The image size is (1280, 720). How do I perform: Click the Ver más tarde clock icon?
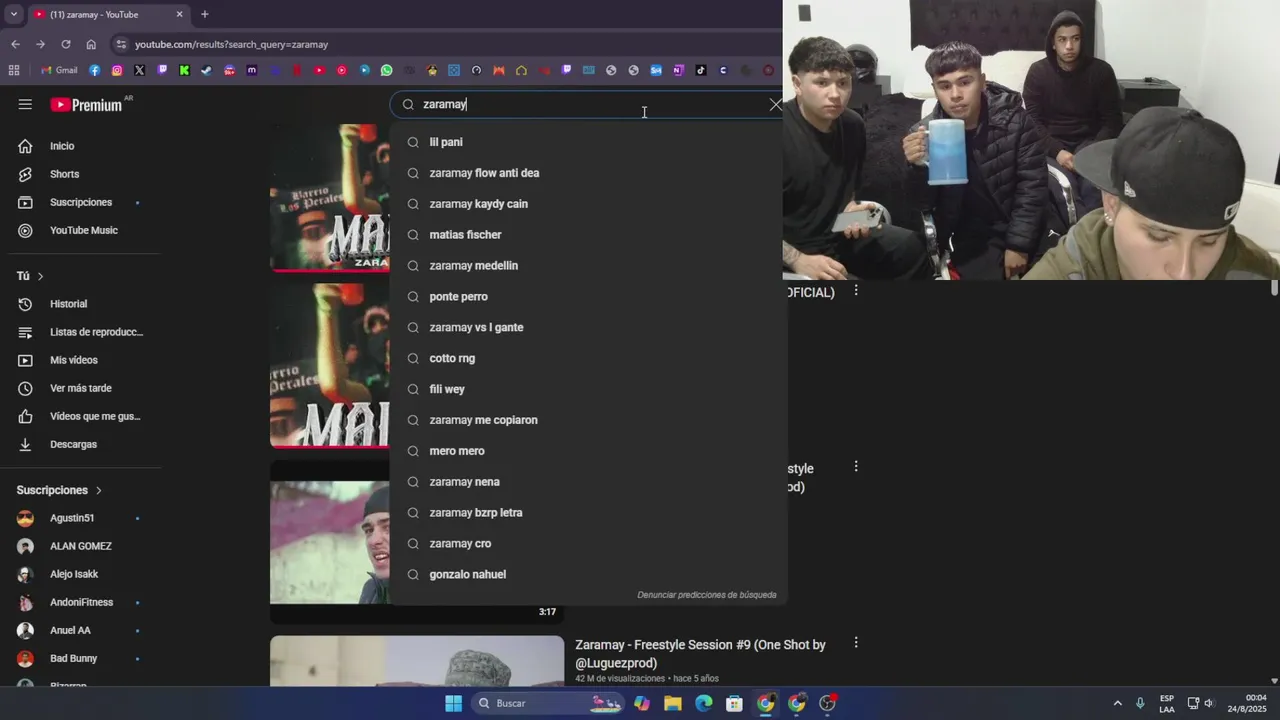26,388
